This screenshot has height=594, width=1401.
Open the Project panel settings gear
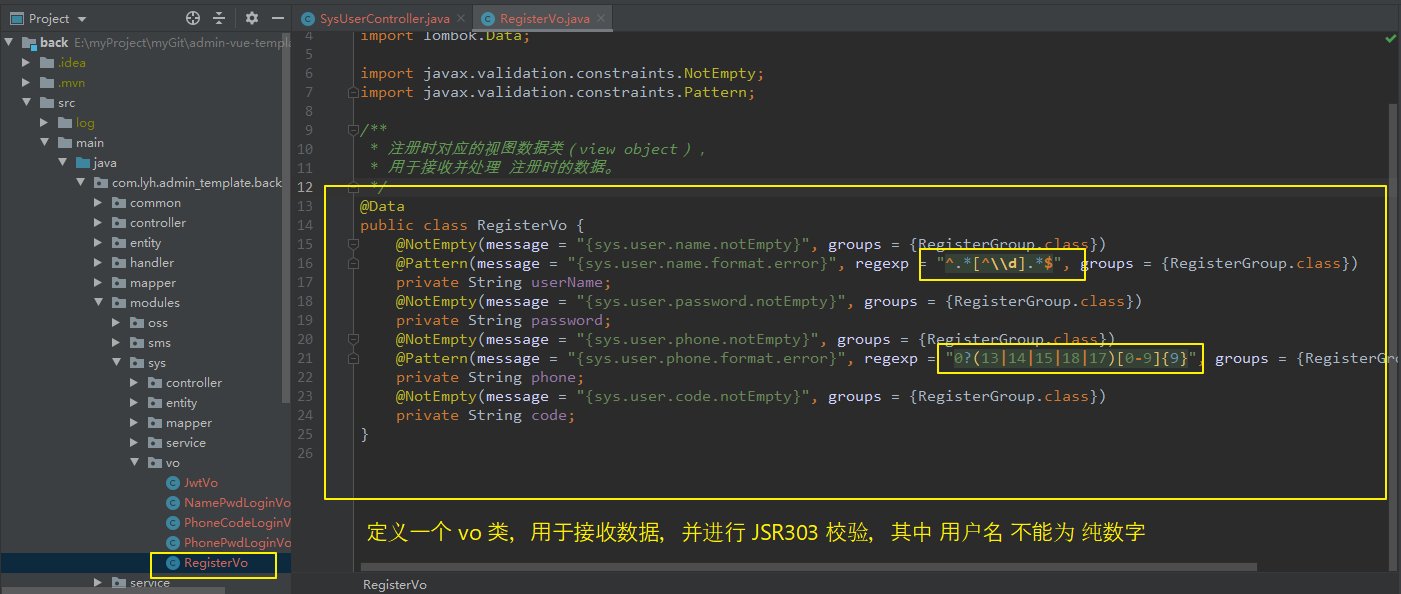(252, 18)
